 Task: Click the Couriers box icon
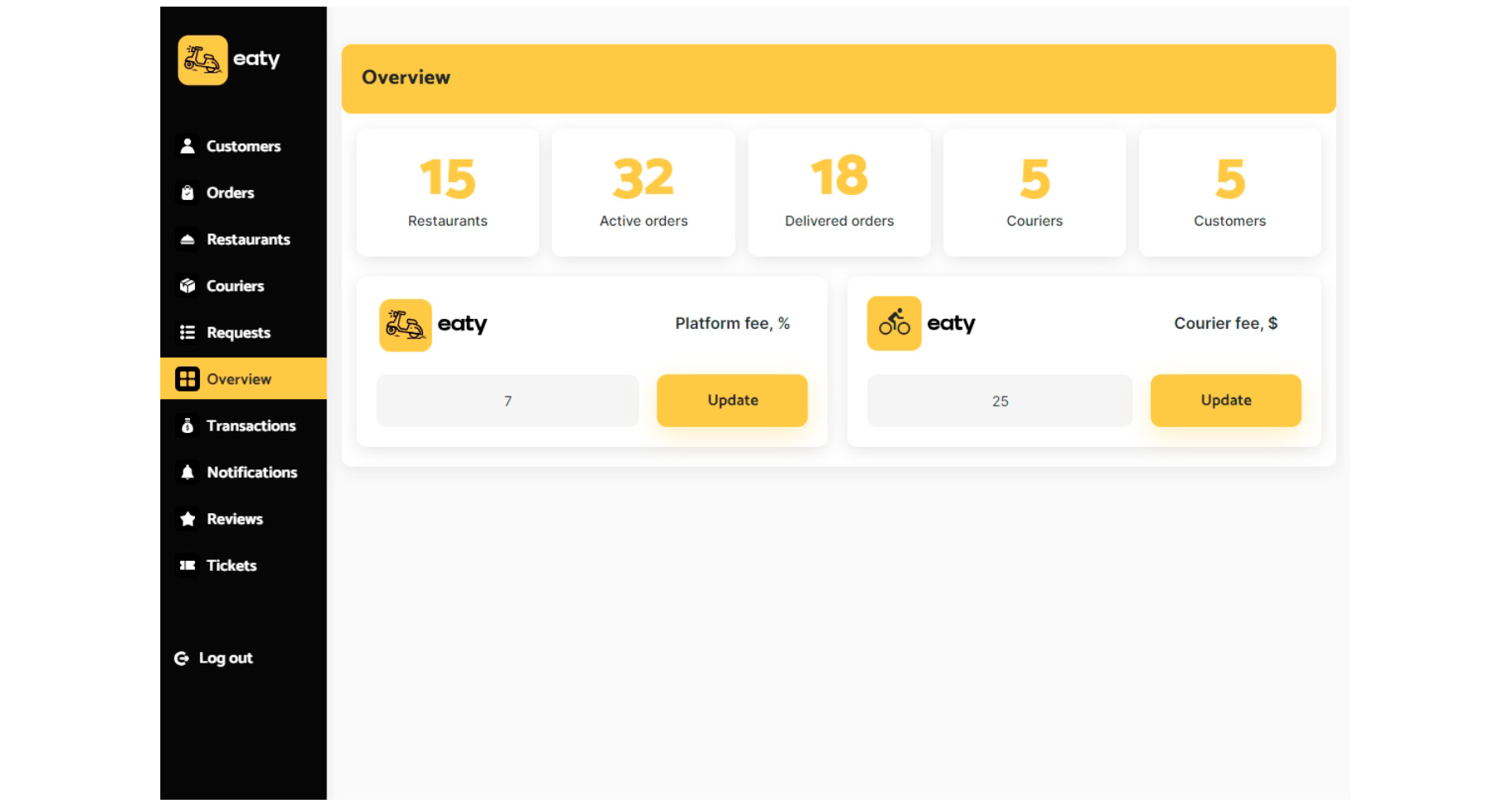coord(188,286)
